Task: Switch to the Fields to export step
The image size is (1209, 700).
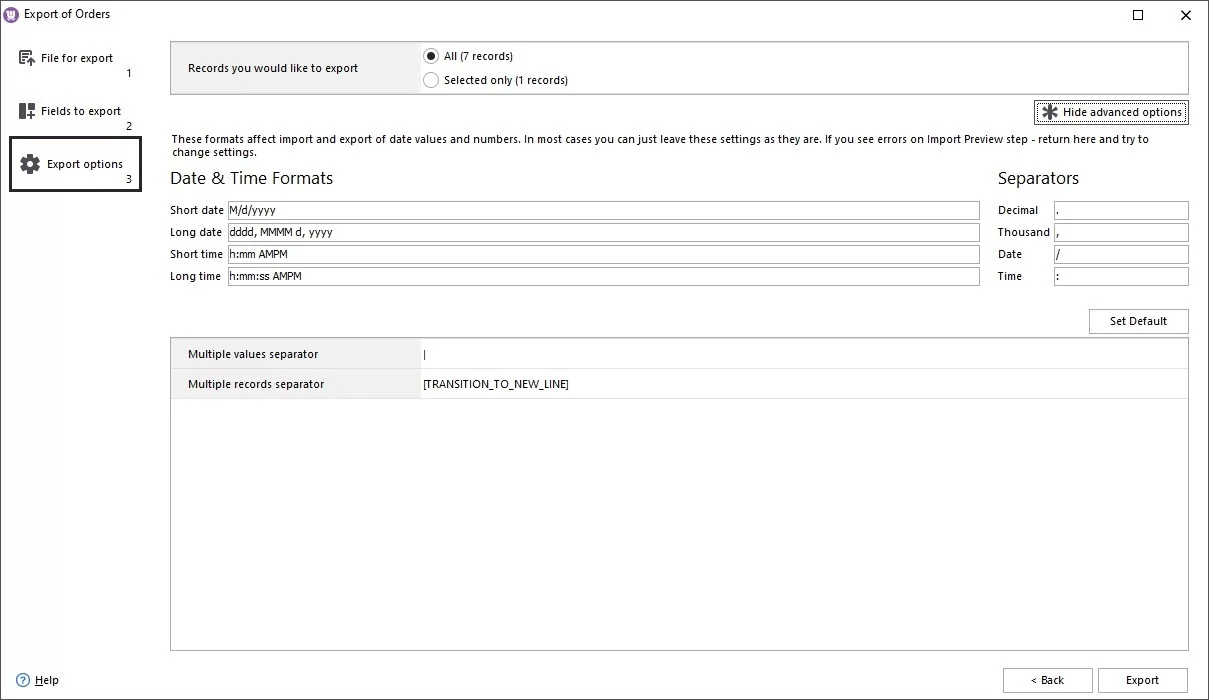Action: [x=80, y=111]
